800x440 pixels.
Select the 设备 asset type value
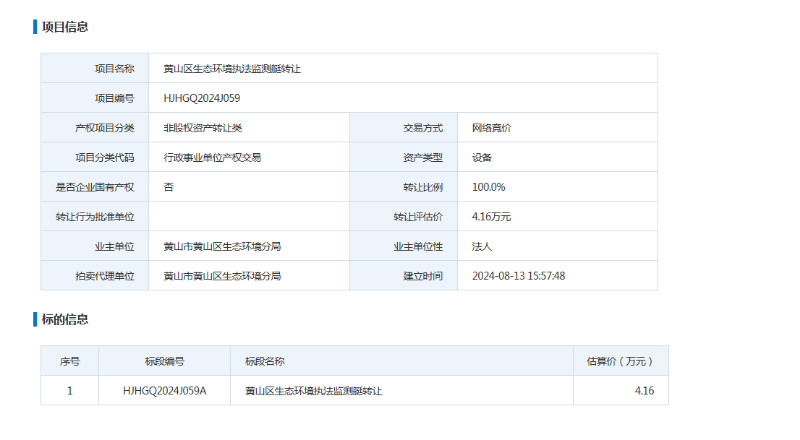click(482, 157)
